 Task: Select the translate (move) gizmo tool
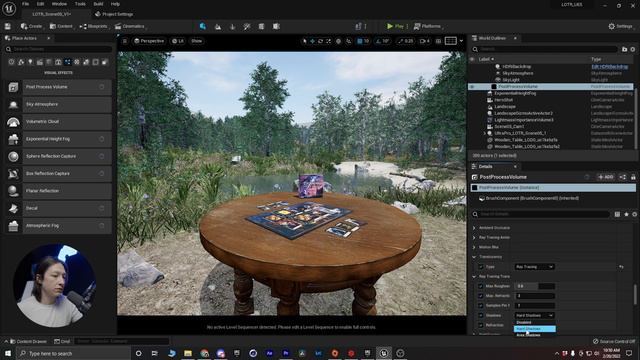(312, 41)
